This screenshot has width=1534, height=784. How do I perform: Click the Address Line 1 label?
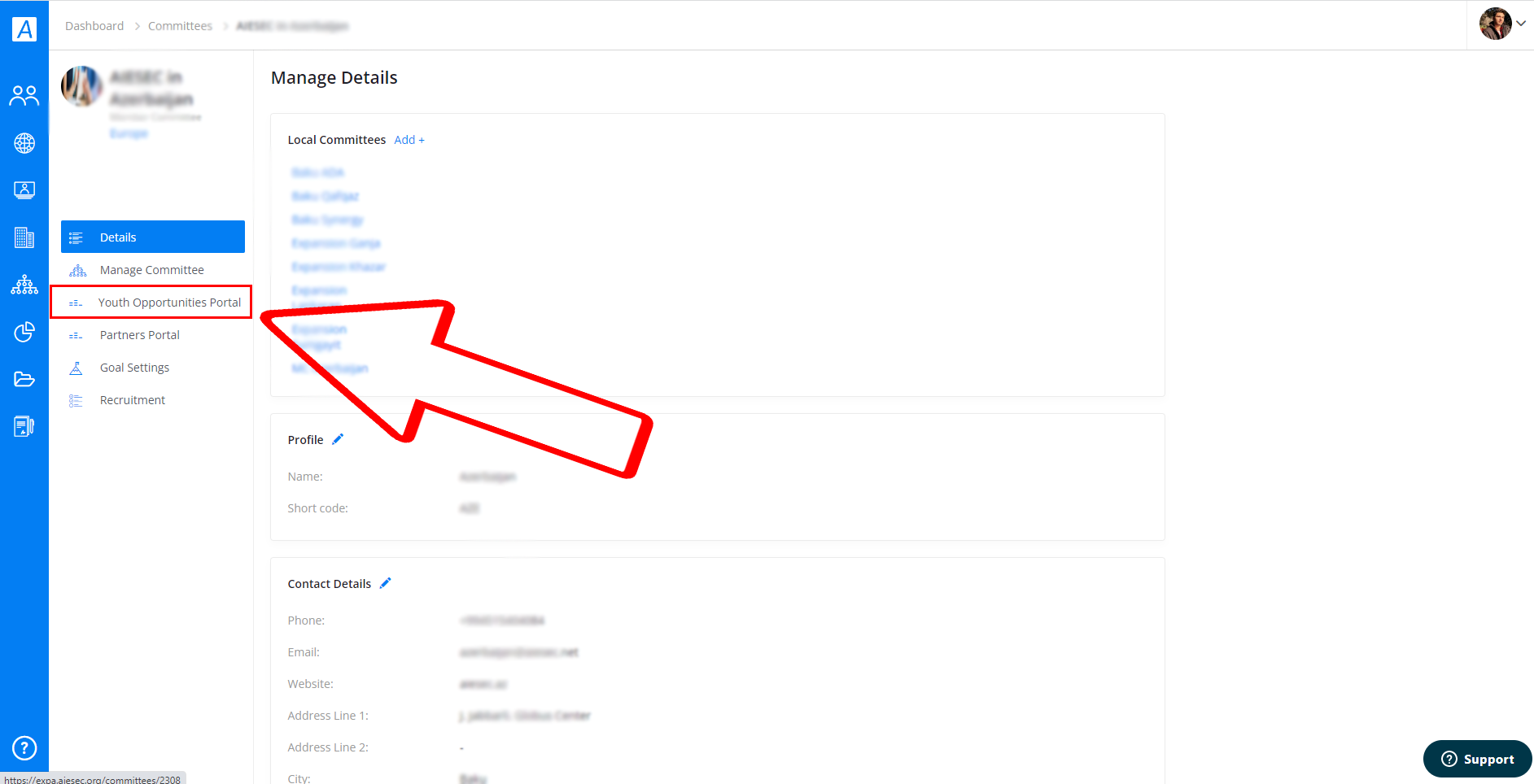click(328, 716)
